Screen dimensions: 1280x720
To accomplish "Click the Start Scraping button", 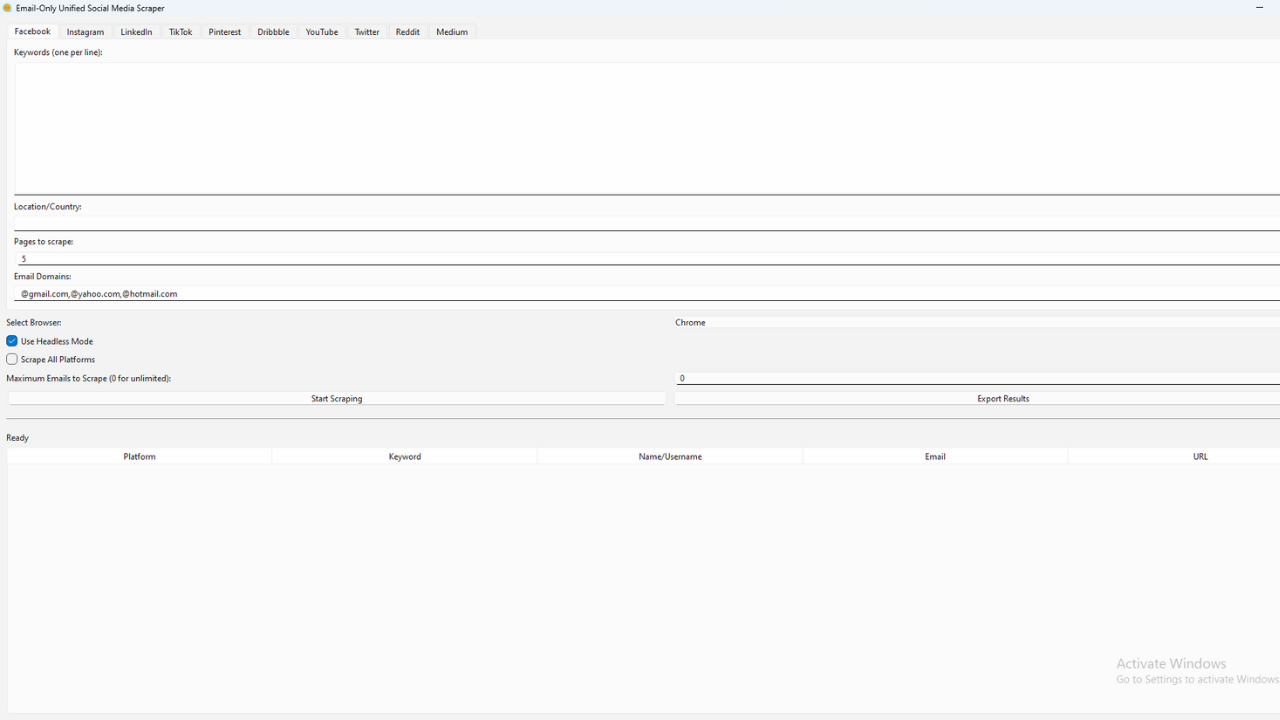I will (336, 398).
